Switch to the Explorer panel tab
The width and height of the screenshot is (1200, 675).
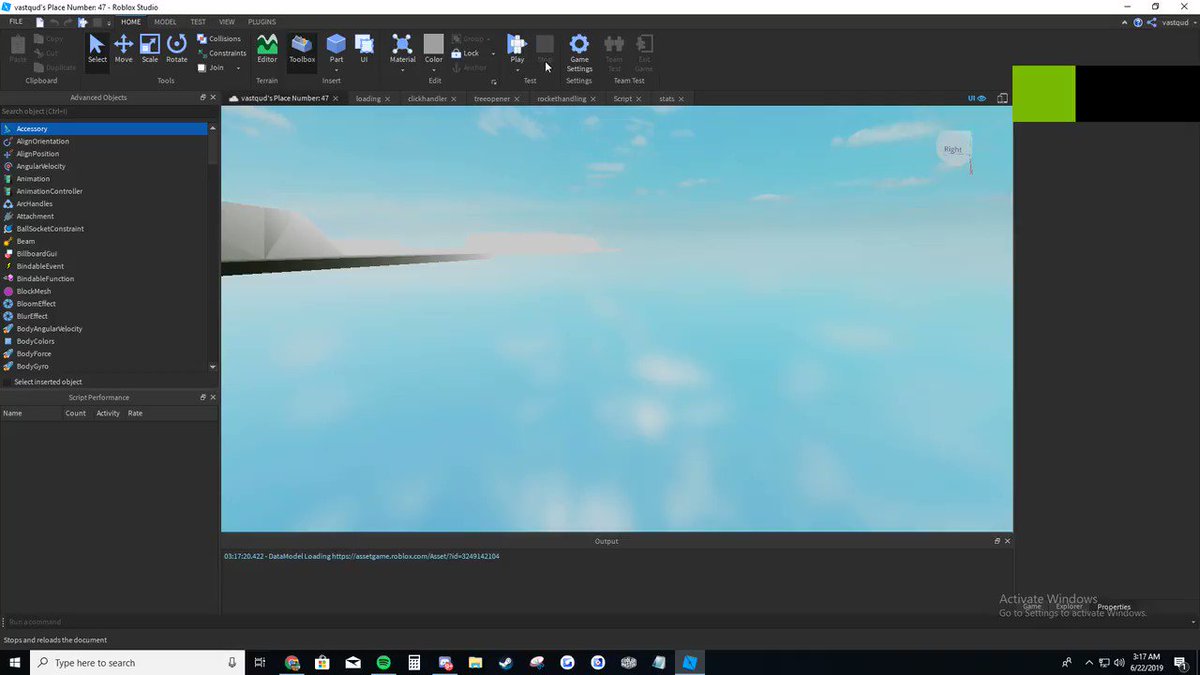tap(1069, 606)
